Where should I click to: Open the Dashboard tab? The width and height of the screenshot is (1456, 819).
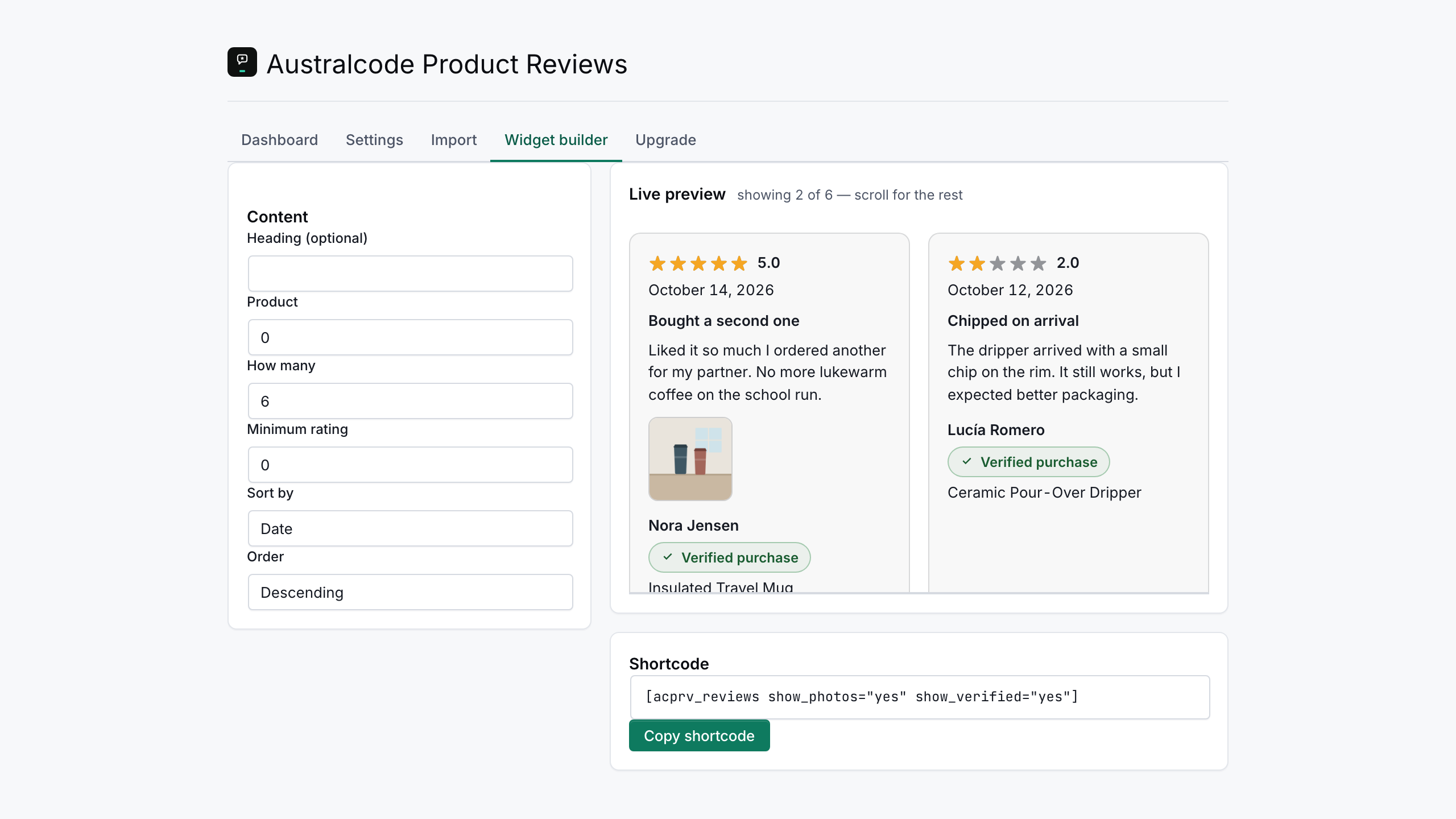(279, 140)
